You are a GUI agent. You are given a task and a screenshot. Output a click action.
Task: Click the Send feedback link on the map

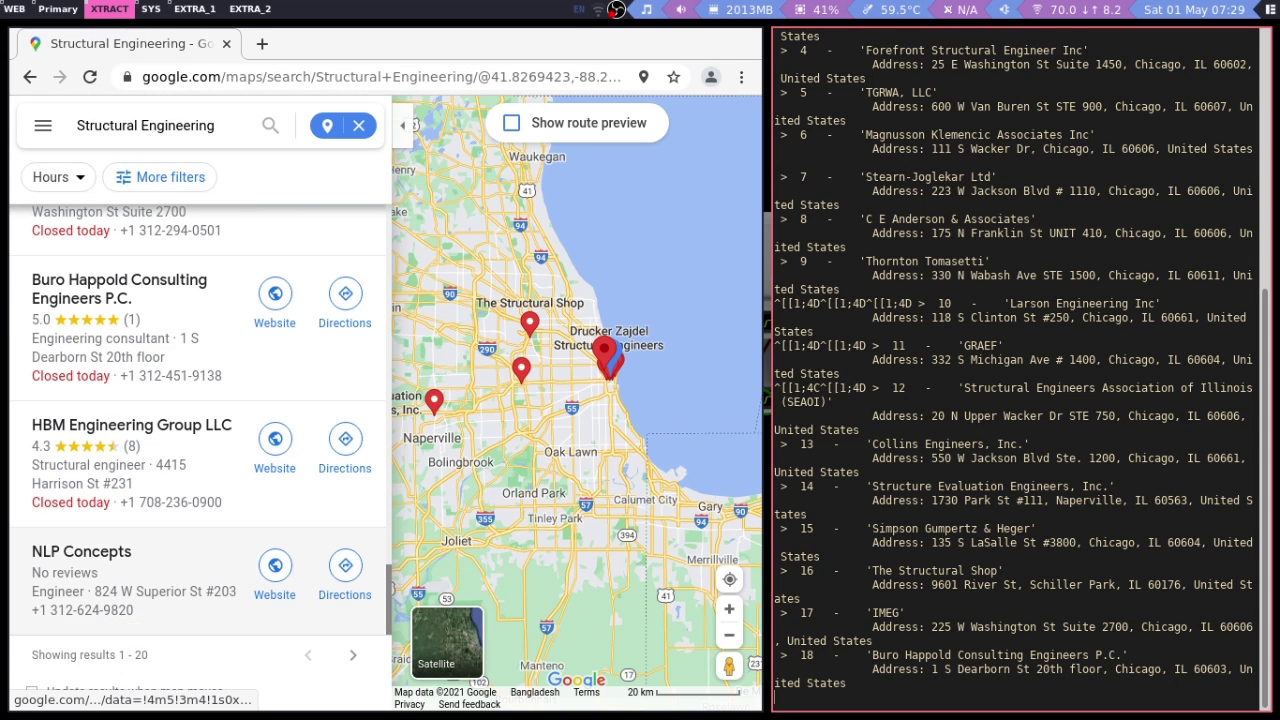(469, 704)
